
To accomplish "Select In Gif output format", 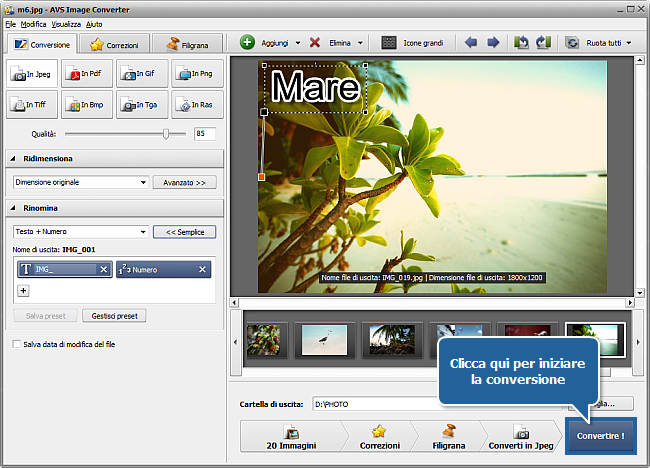I will tap(141, 75).
